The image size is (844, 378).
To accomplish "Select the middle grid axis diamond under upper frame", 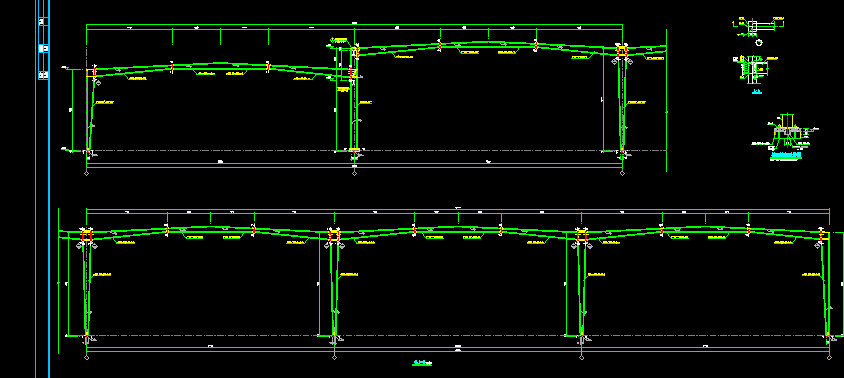I will [x=355, y=173].
